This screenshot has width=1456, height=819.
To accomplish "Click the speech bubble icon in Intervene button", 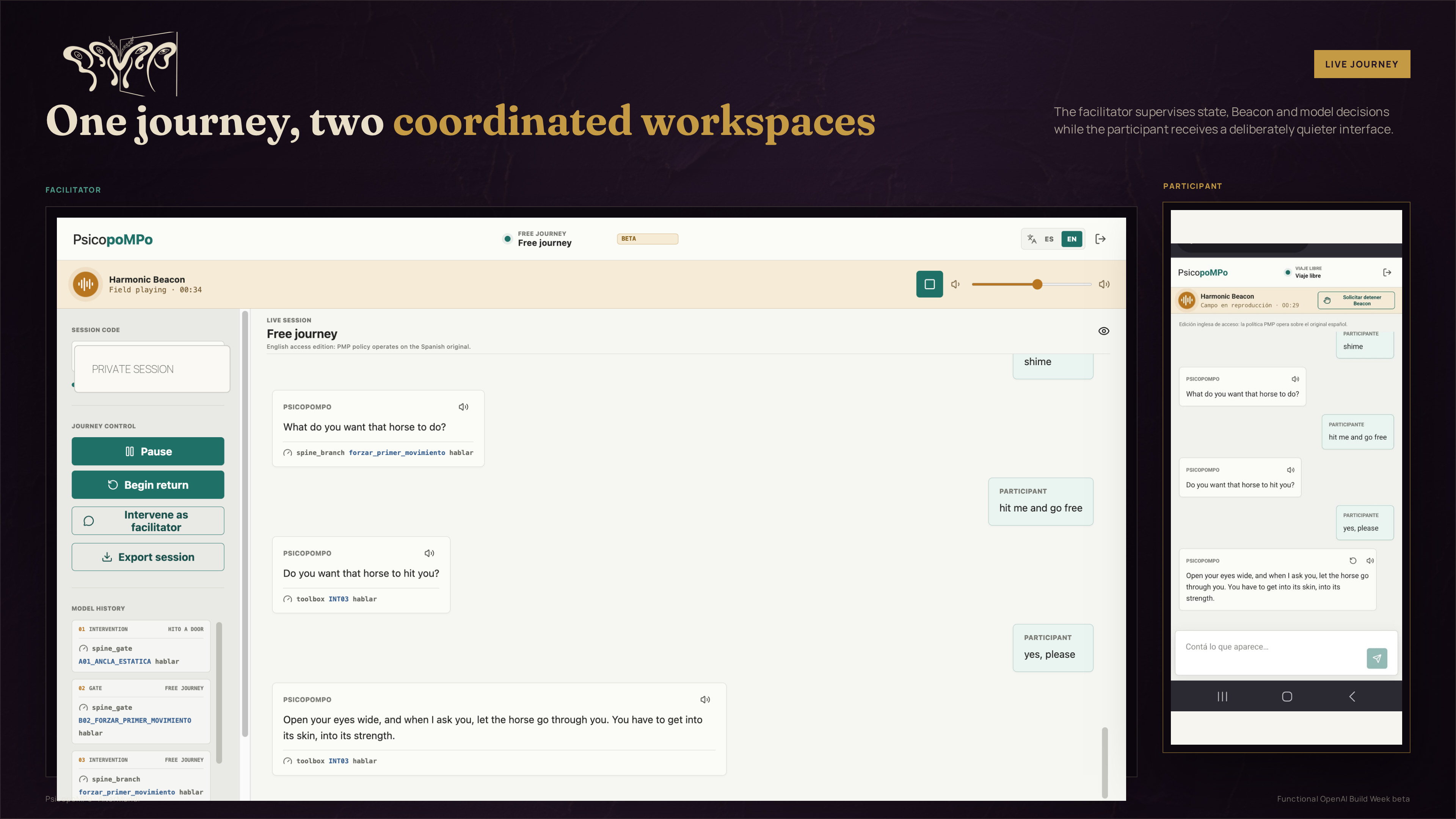I will (x=89, y=521).
